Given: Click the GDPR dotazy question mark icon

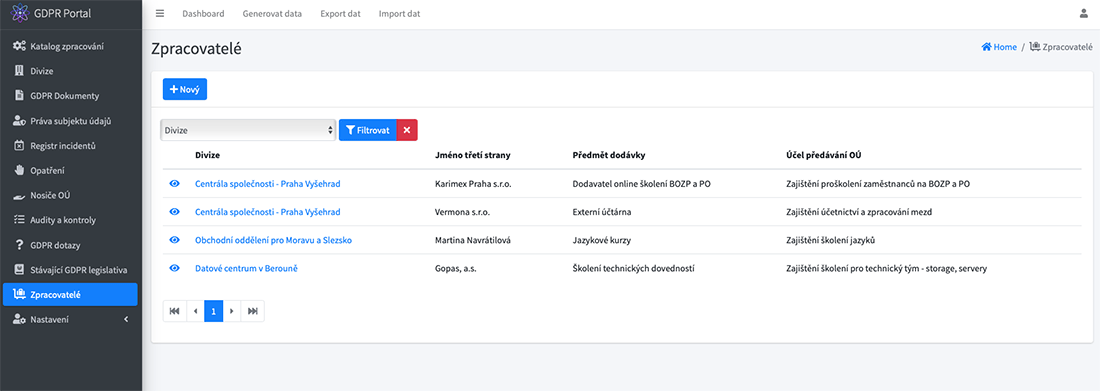Looking at the screenshot, I should point(20,245).
